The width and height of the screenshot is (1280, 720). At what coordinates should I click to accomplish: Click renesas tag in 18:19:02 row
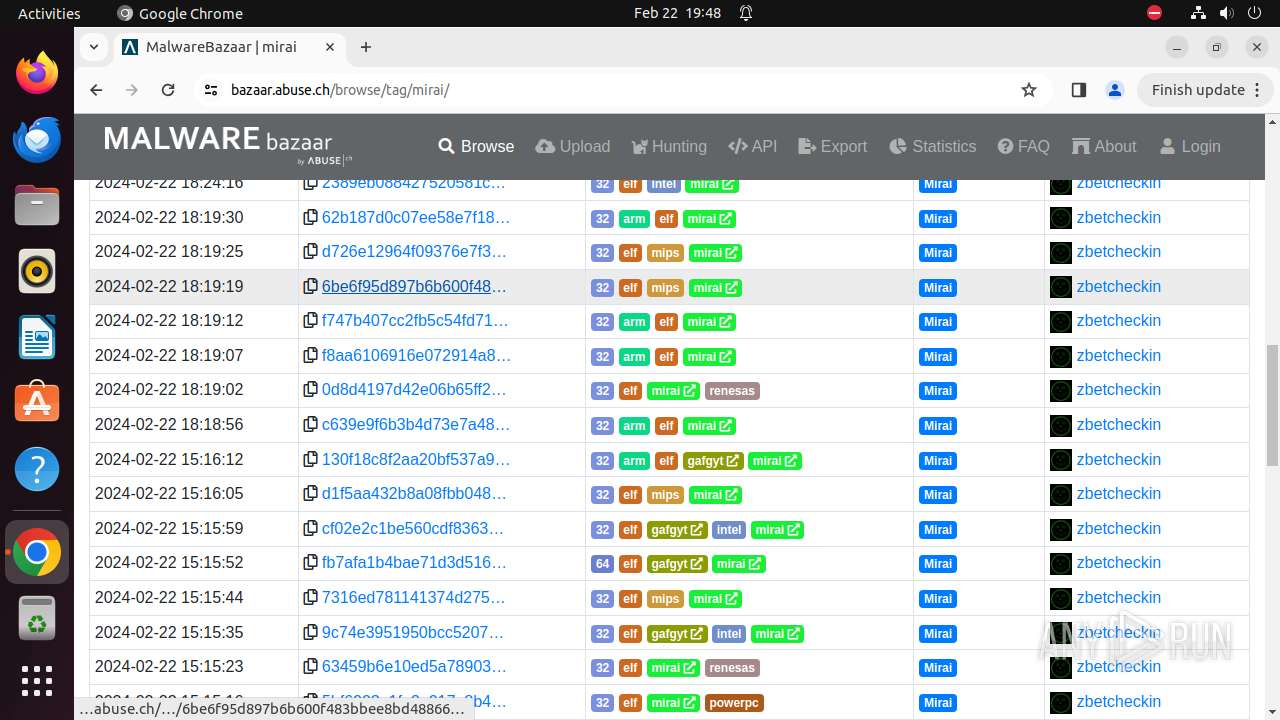coord(732,391)
